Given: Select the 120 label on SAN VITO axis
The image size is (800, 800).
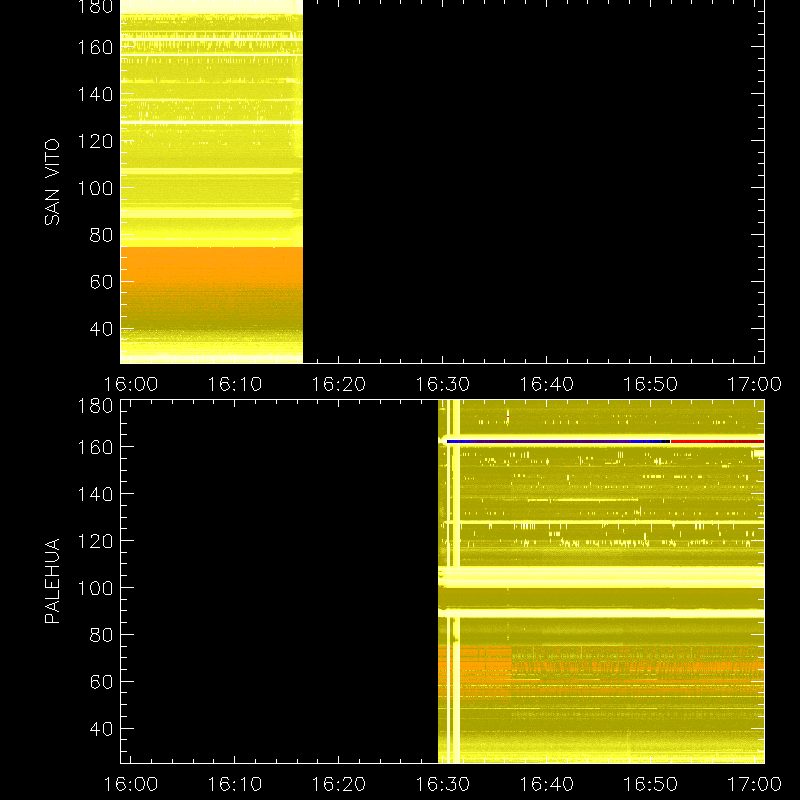Looking at the screenshot, I should tap(95, 141).
